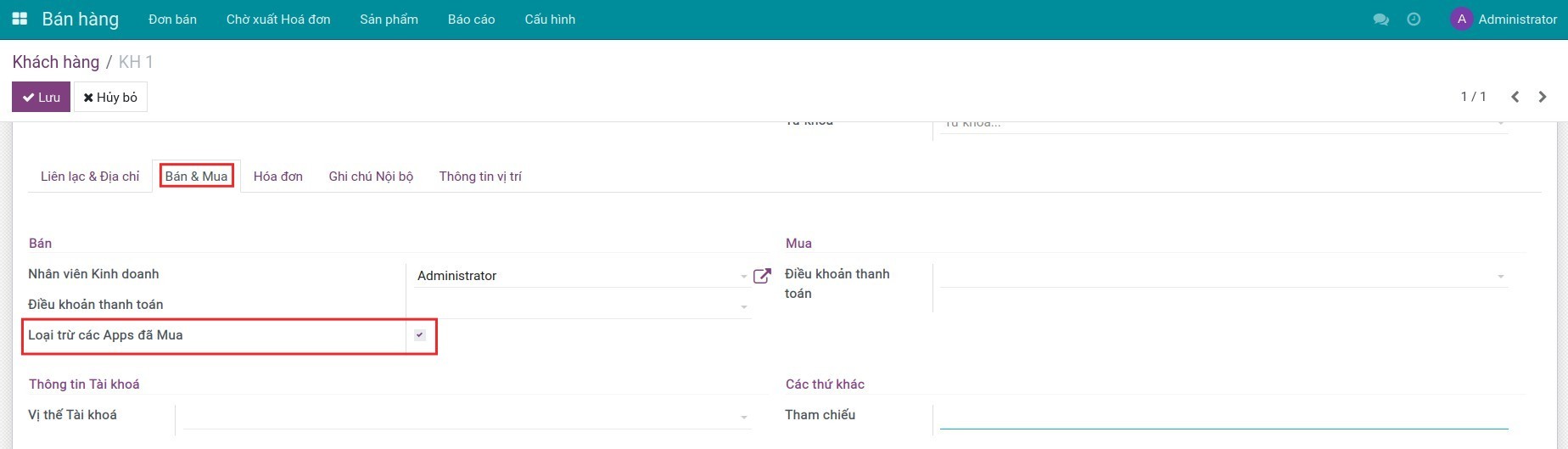The height and width of the screenshot is (449, 1568).
Task: Expand the Vị thế Tài khoá dropdown
Action: [743, 418]
